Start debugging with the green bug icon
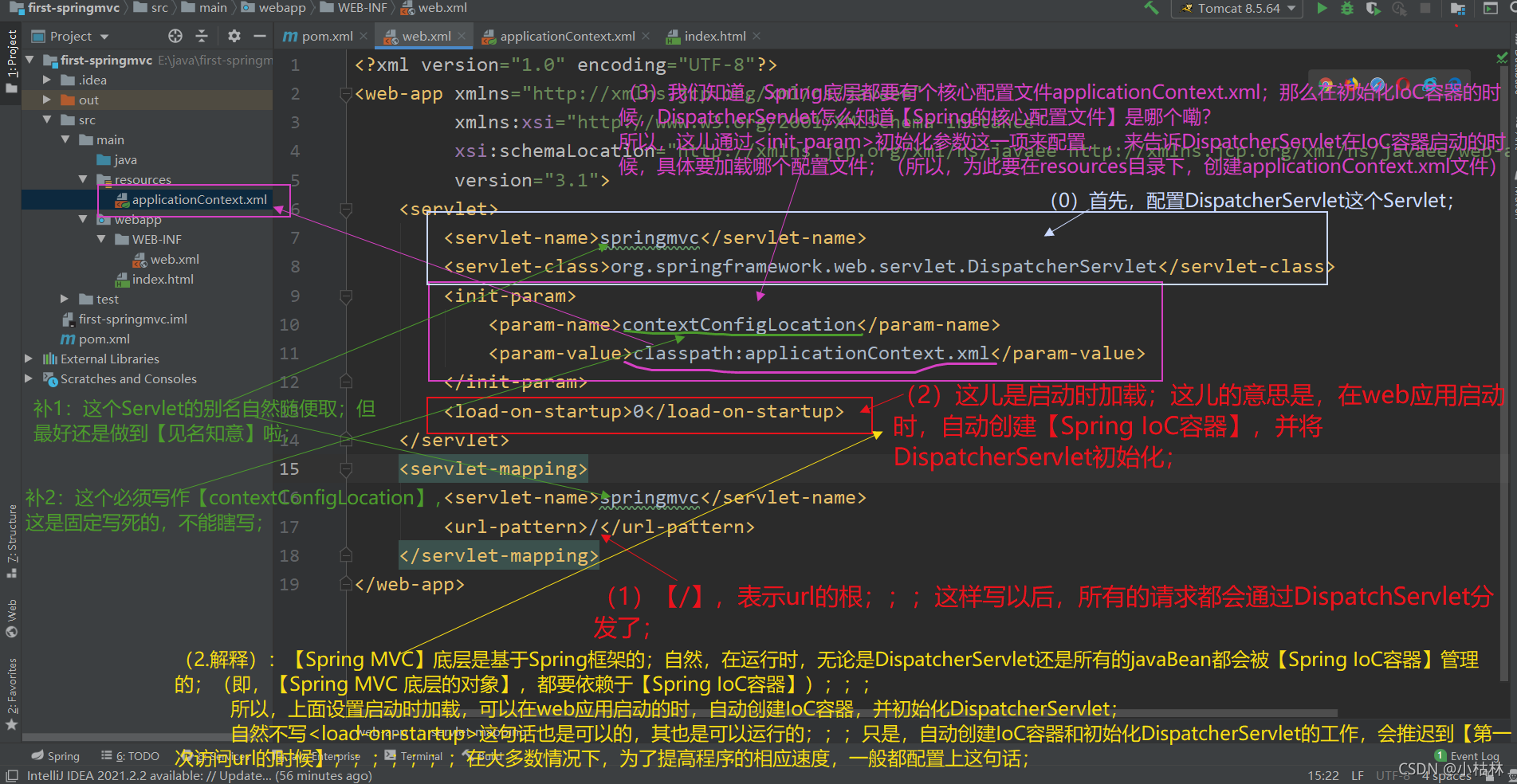 pyautogui.click(x=1347, y=8)
